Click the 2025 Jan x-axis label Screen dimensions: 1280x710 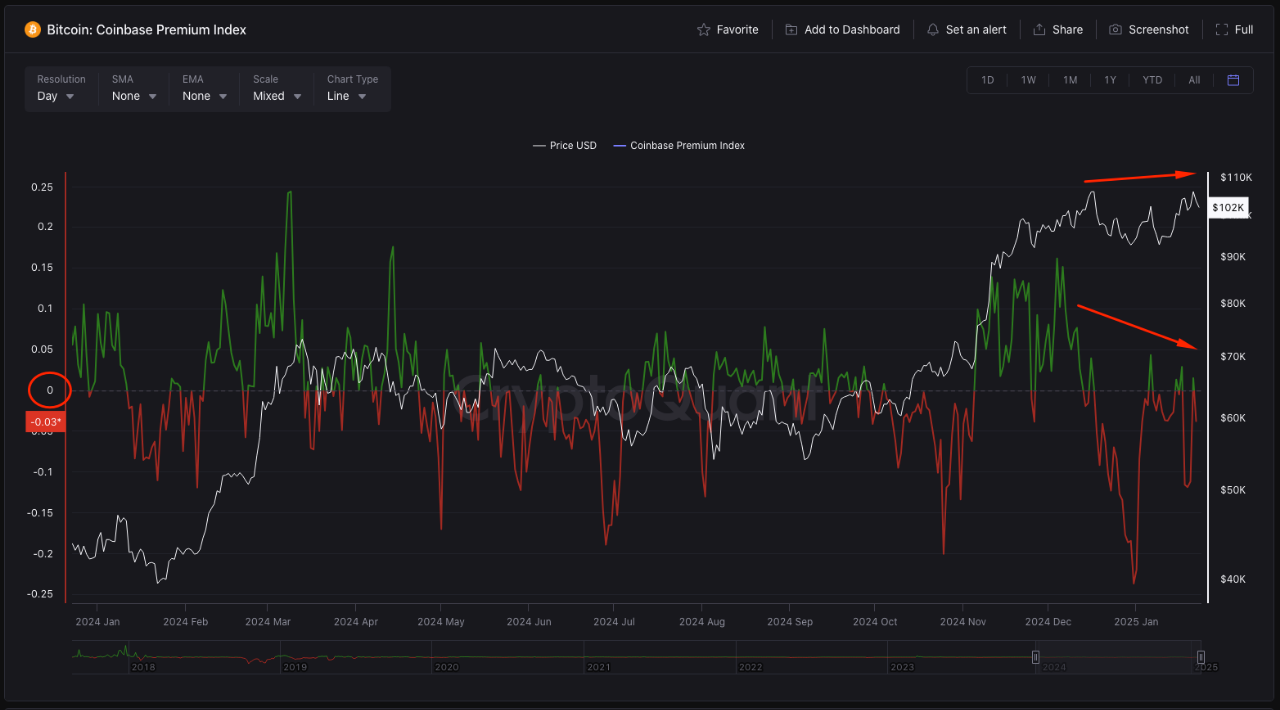(1135, 621)
